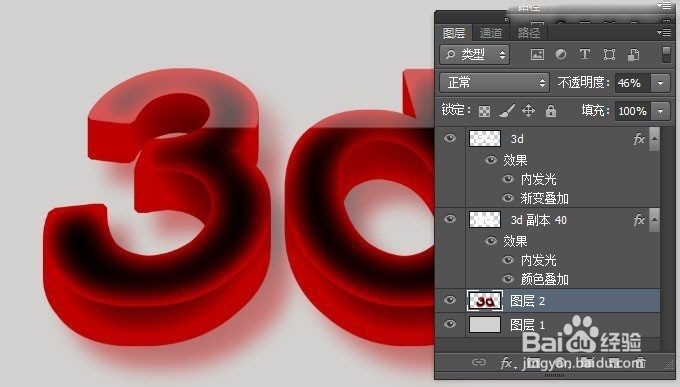Filter layers by adjustment layer icon

pyautogui.click(x=561, y=55)
